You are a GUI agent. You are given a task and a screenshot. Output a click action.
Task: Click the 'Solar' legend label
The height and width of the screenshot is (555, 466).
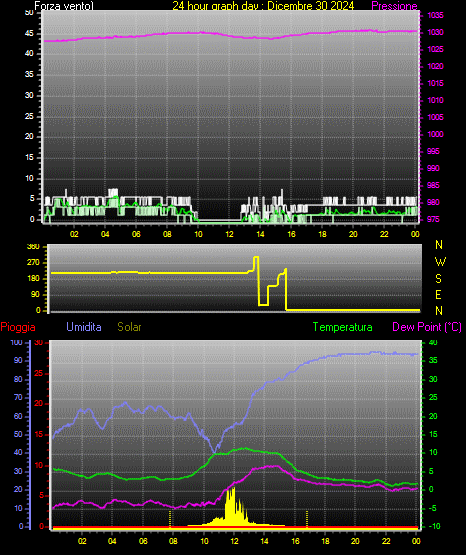tap(129, 327)
